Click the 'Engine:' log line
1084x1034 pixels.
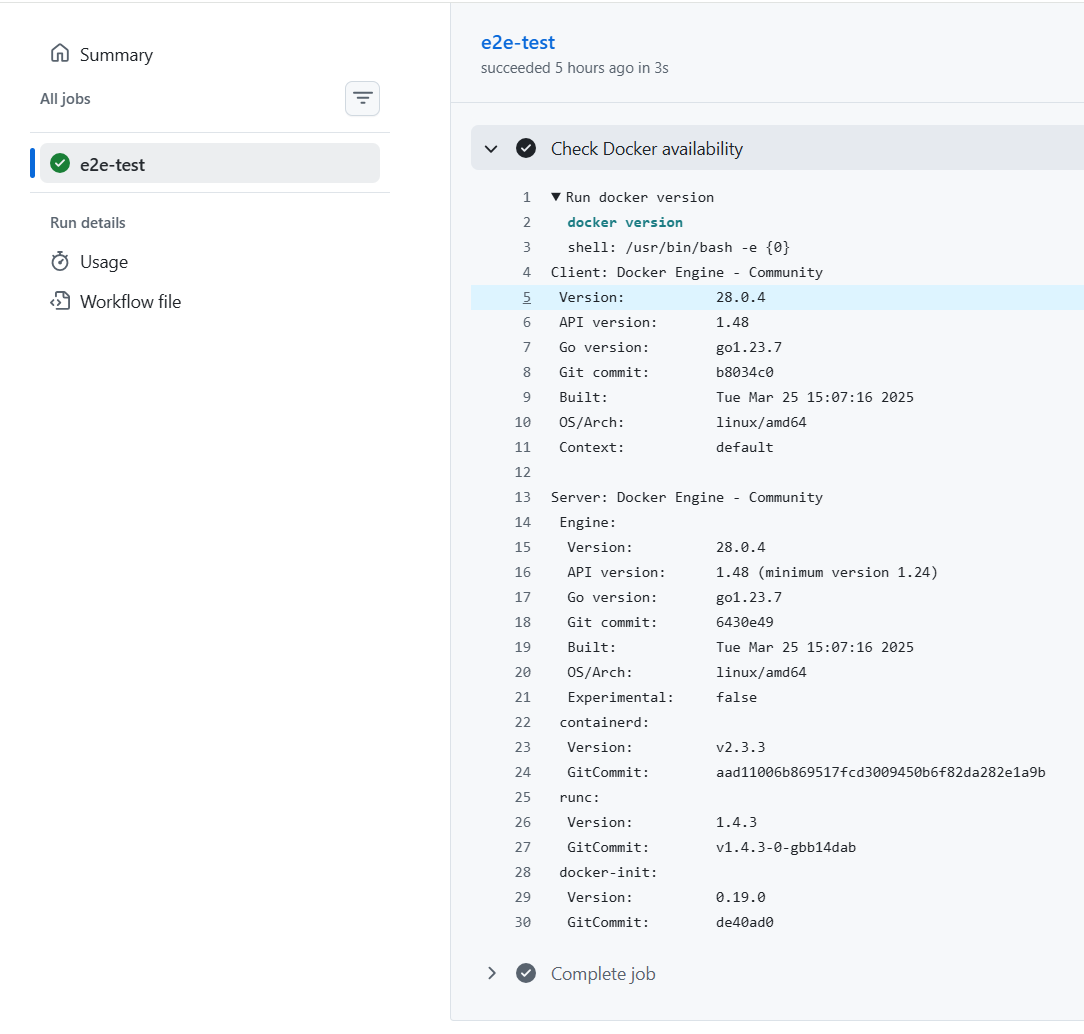coord(587,522)
